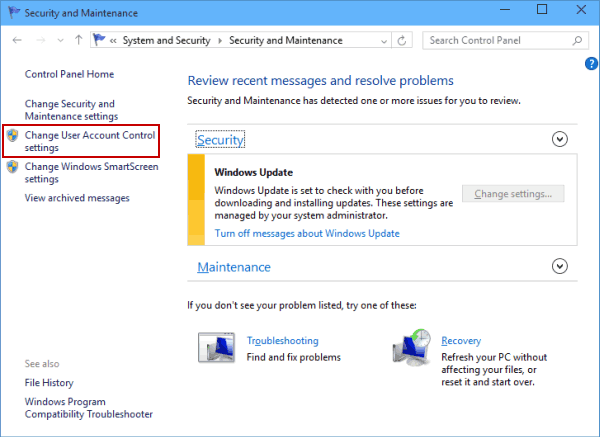Open the Recovery link
The height and width of the screenshot is (437, 600).
[461, 341]
